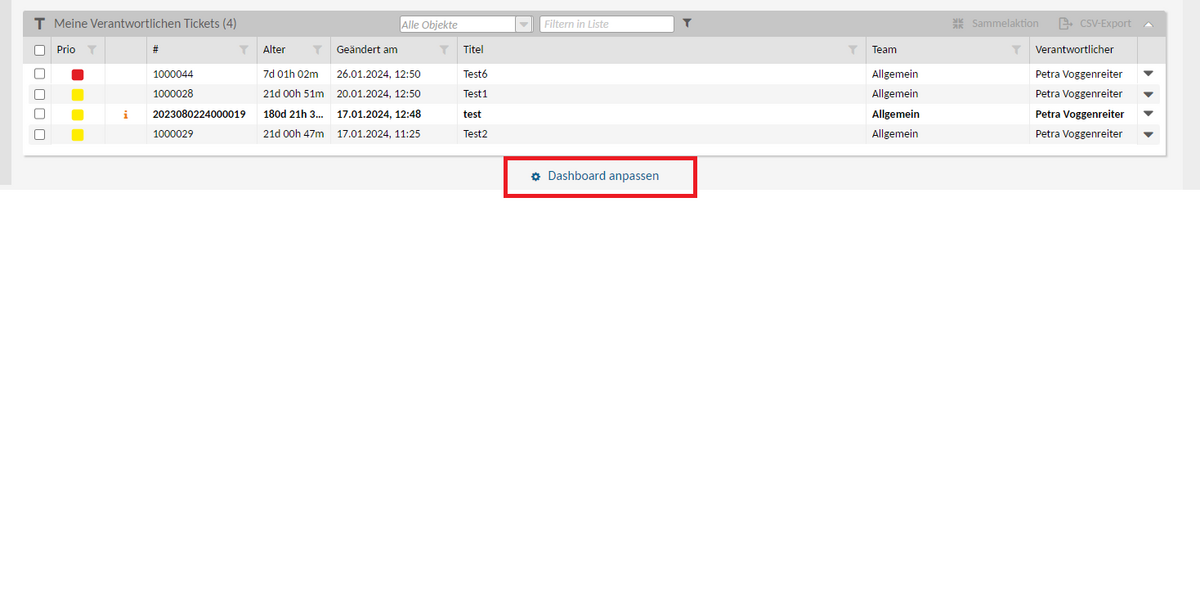Click the Team column header
The width and height of the screenshot is (1200, 589).
tap(884, 50)
